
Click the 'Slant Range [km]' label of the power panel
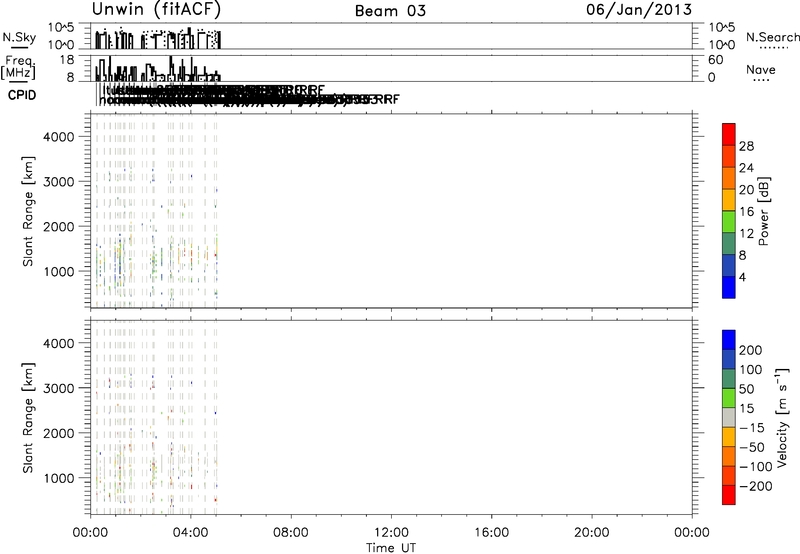(28, 211)
